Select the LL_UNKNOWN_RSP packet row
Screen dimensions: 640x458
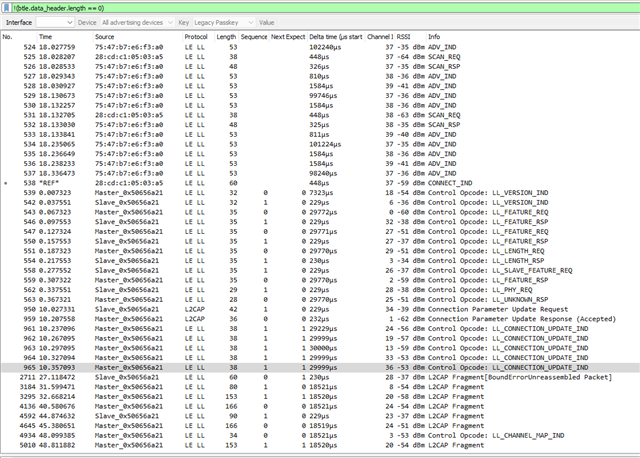300,299
